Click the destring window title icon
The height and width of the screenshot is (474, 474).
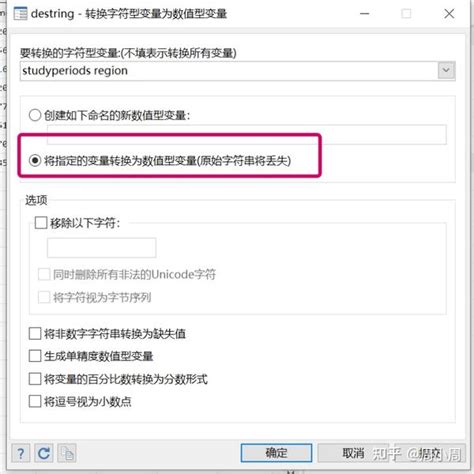tap(20, 14)
